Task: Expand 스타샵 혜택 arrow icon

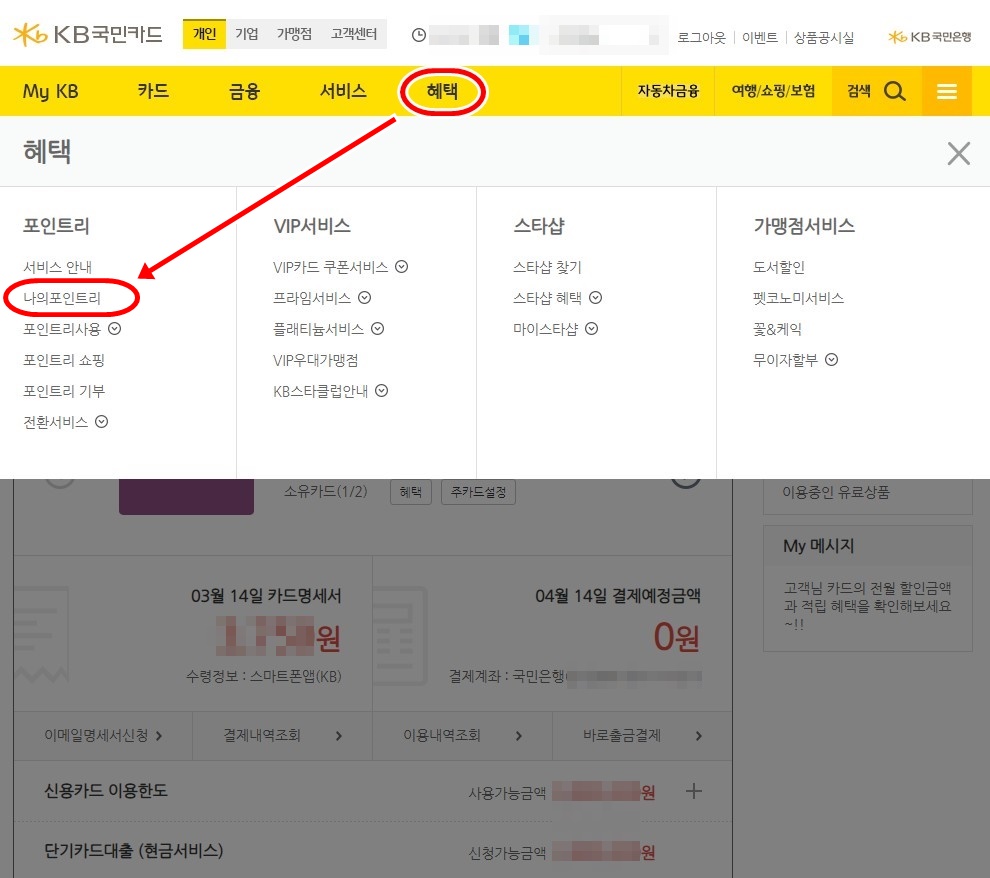Action: pyautogui.click(x=595, y=297)
